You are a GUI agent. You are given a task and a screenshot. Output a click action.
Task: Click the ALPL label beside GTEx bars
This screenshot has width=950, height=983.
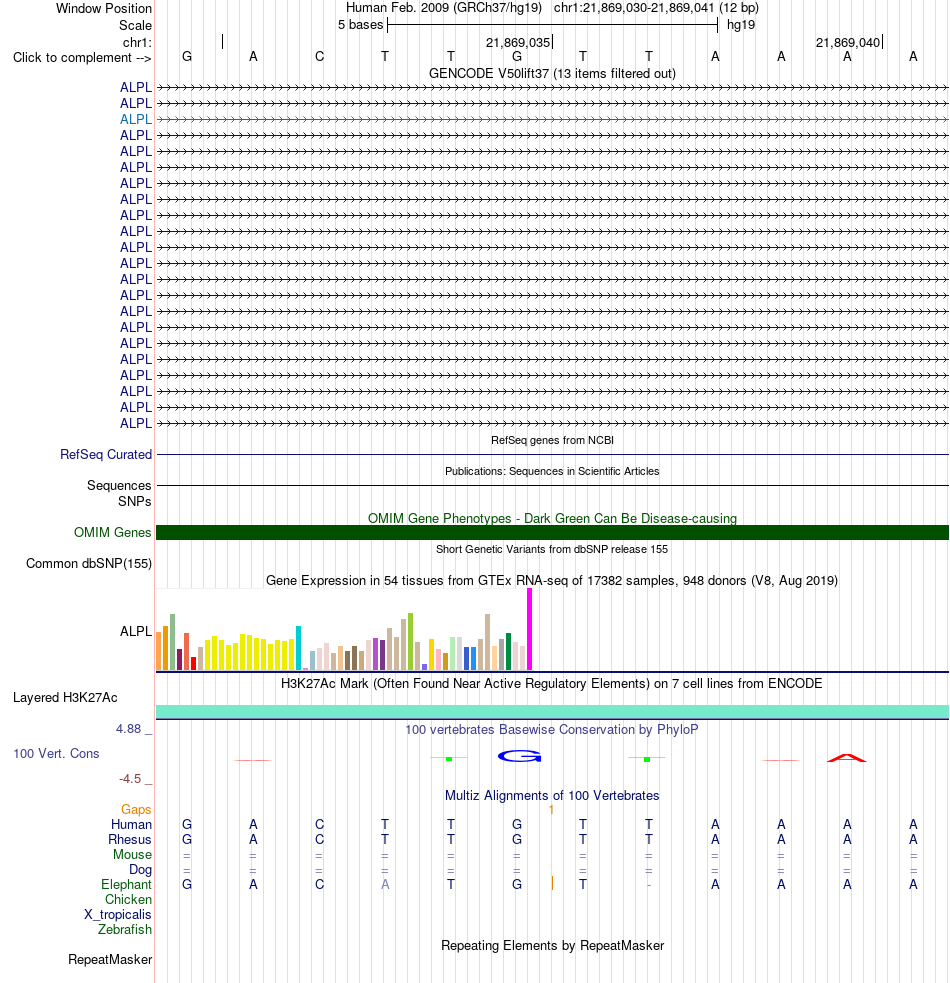click(x=135, y=631)
